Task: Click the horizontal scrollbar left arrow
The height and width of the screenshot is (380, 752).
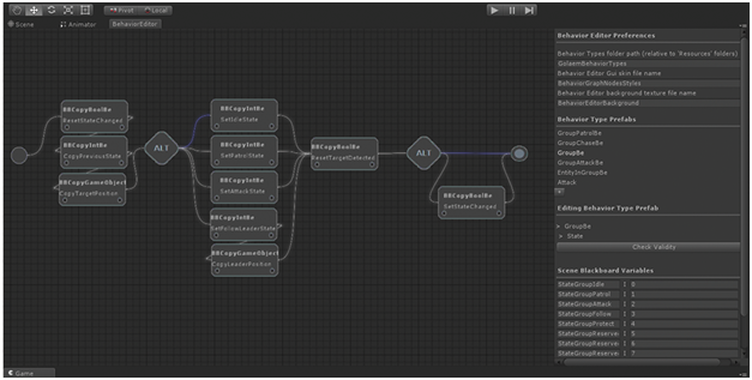Action: click(x=558, y=362)
